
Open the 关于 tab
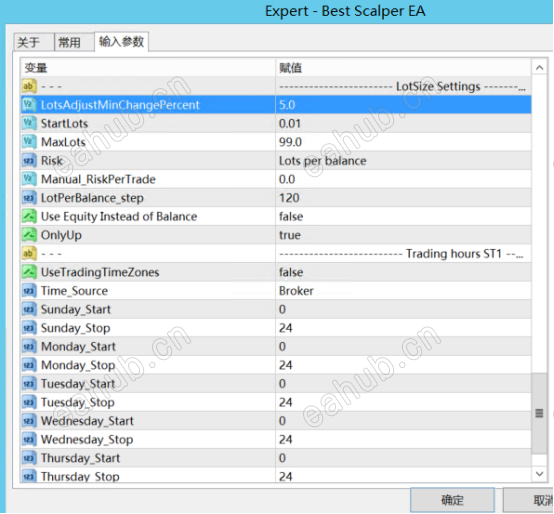34,42
